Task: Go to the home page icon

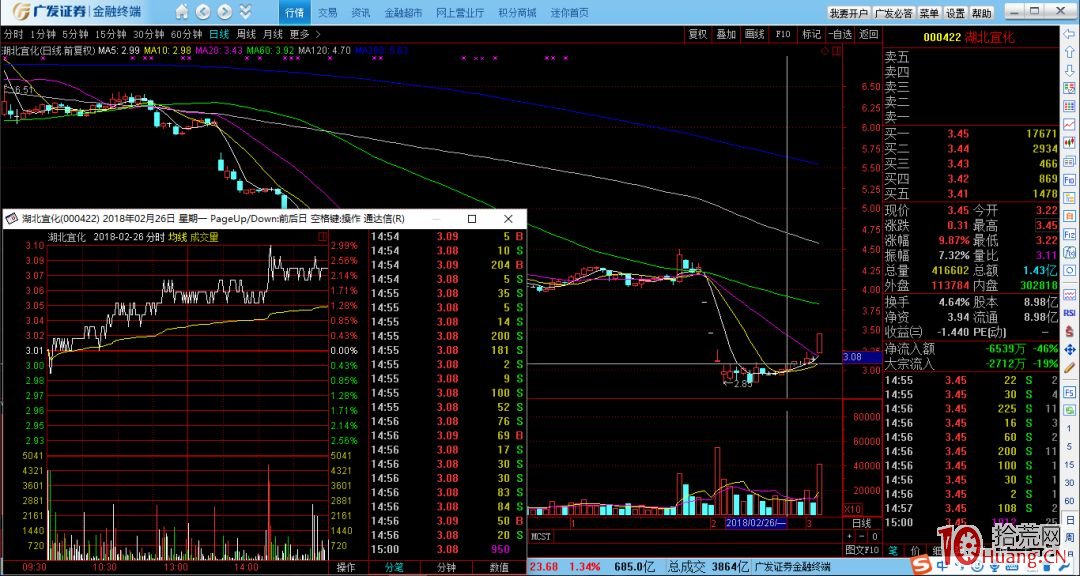Action: point(181,12)
